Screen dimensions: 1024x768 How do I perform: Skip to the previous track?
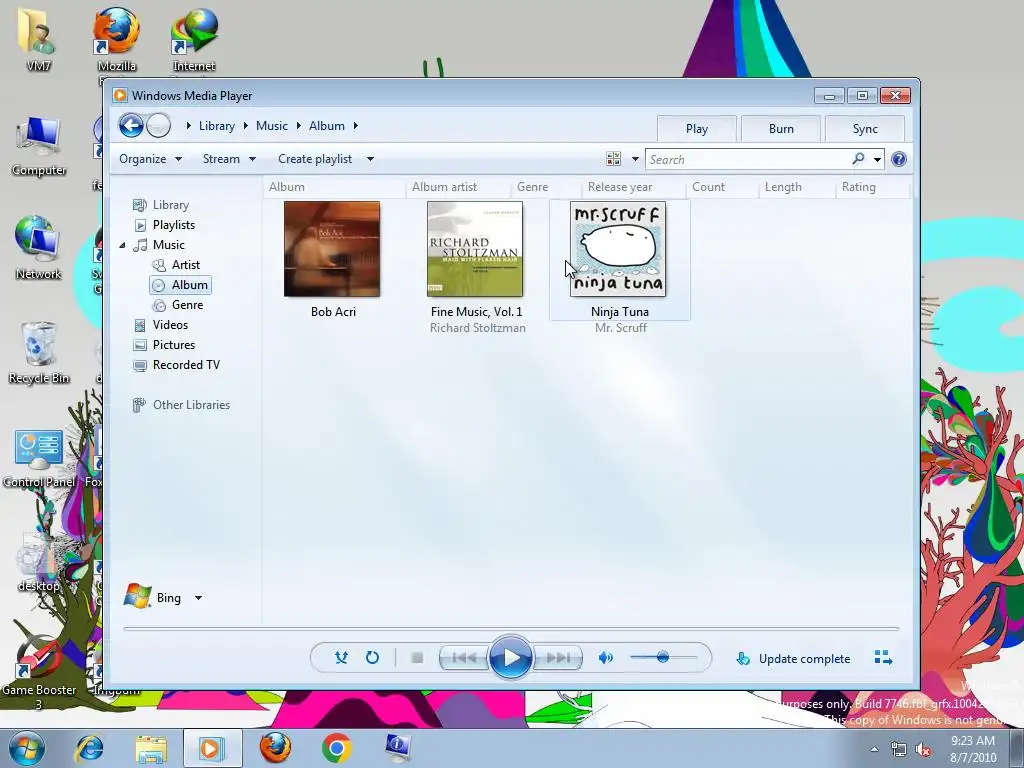tap(464, 658)
